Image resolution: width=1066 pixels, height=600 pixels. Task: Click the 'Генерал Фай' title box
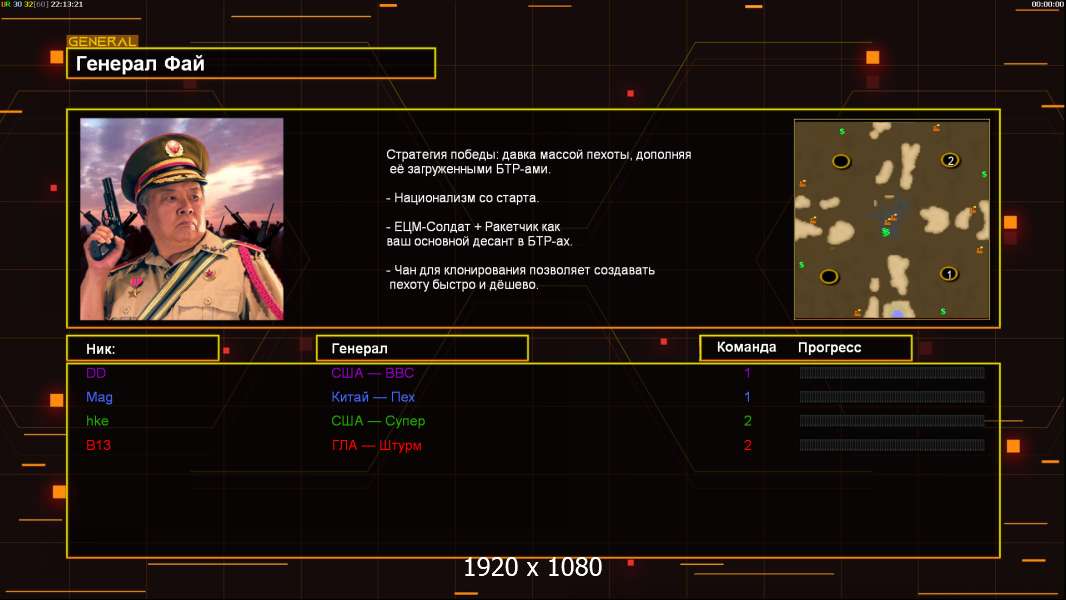[x=251, y=63]
